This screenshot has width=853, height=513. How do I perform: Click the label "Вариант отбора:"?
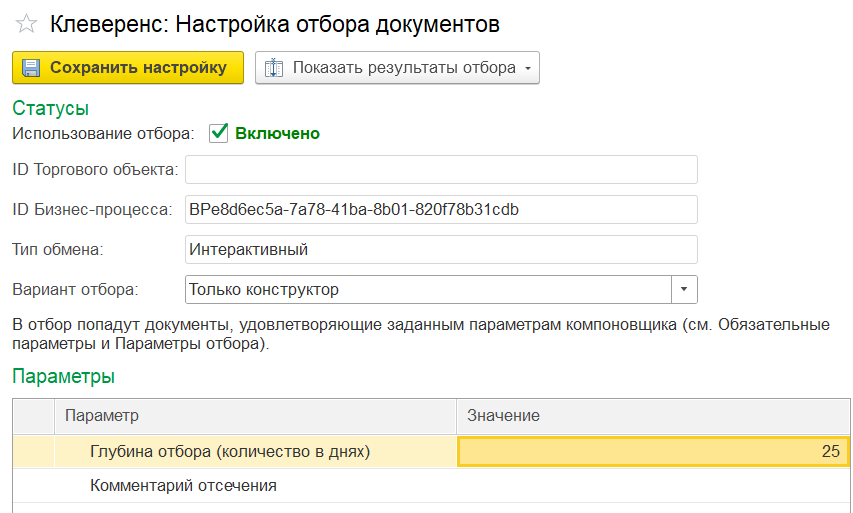click(76, 289)
